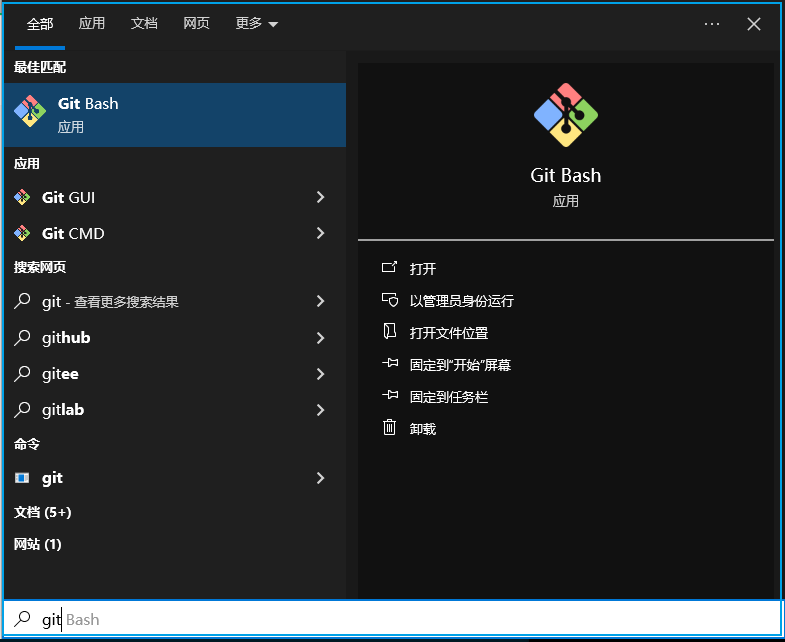This screenshot has width=785, height=642.
Task: Expand the github suggestion chevron
Action: (320, 338)
